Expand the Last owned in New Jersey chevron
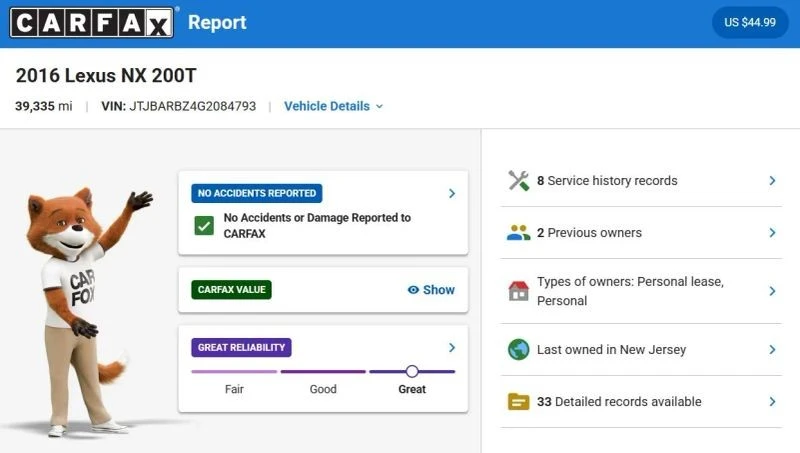Image resolution: width=800 pixels, height=453 pixels. click(772, 349)
